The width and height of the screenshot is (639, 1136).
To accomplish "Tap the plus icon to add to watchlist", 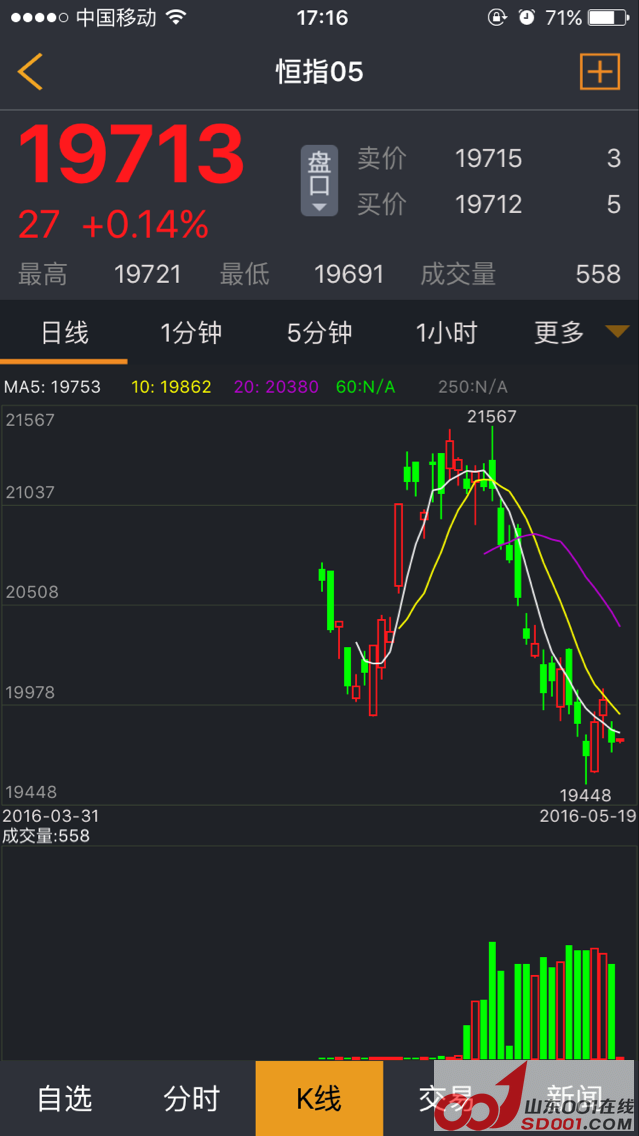I will pyautogui.click(x=599, y=71).
